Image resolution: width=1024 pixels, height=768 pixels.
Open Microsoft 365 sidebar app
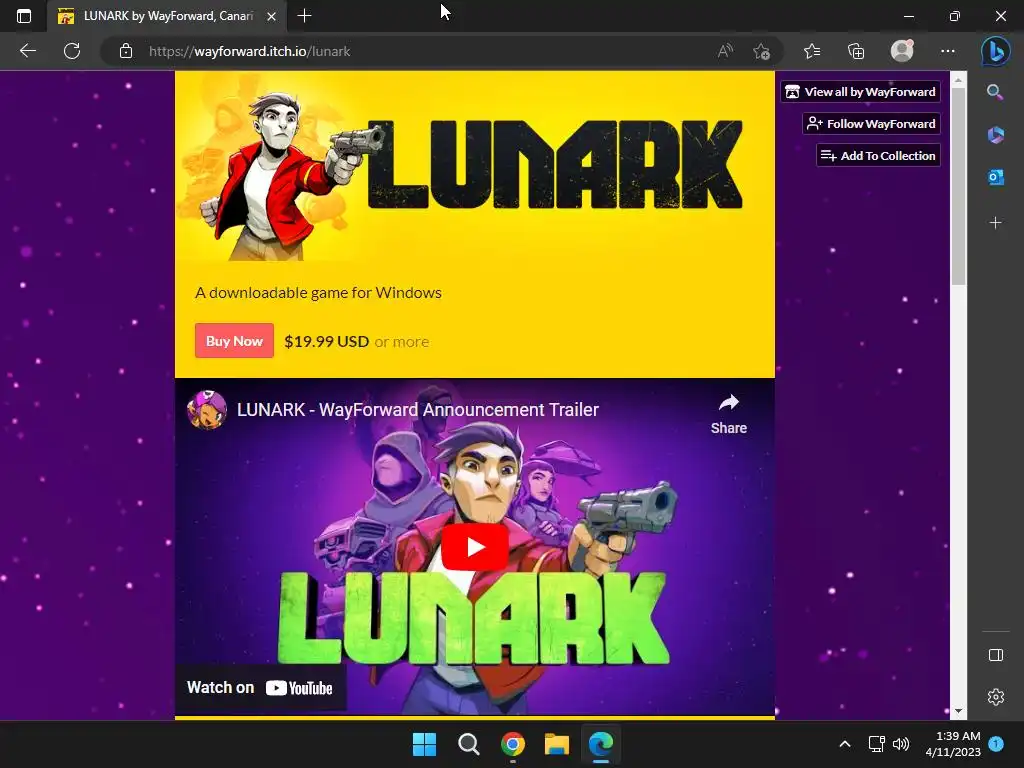(995, 135)
